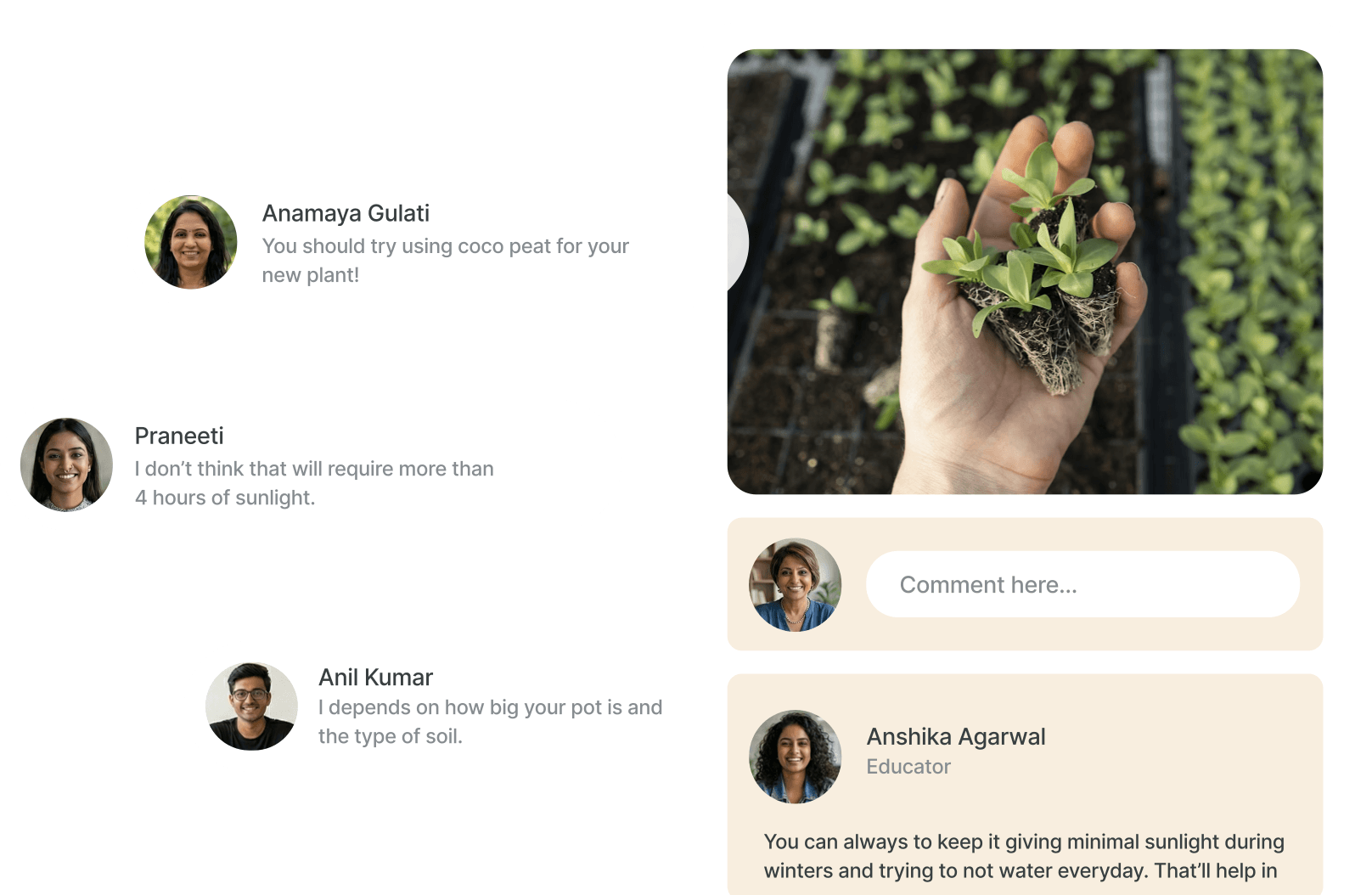Click the green seedling rows in photo

[1248, 272]
